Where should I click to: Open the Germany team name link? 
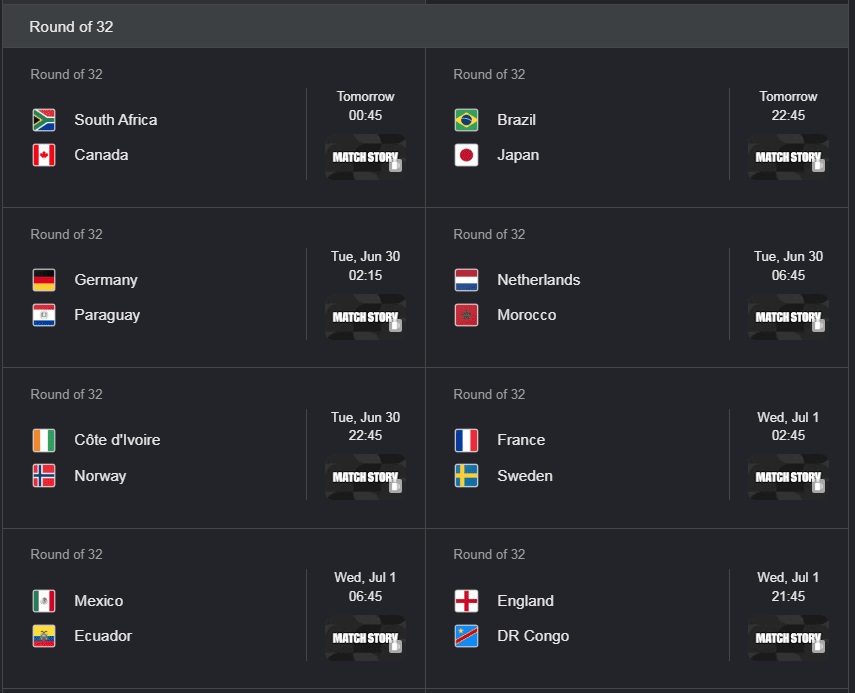[106, 280]
